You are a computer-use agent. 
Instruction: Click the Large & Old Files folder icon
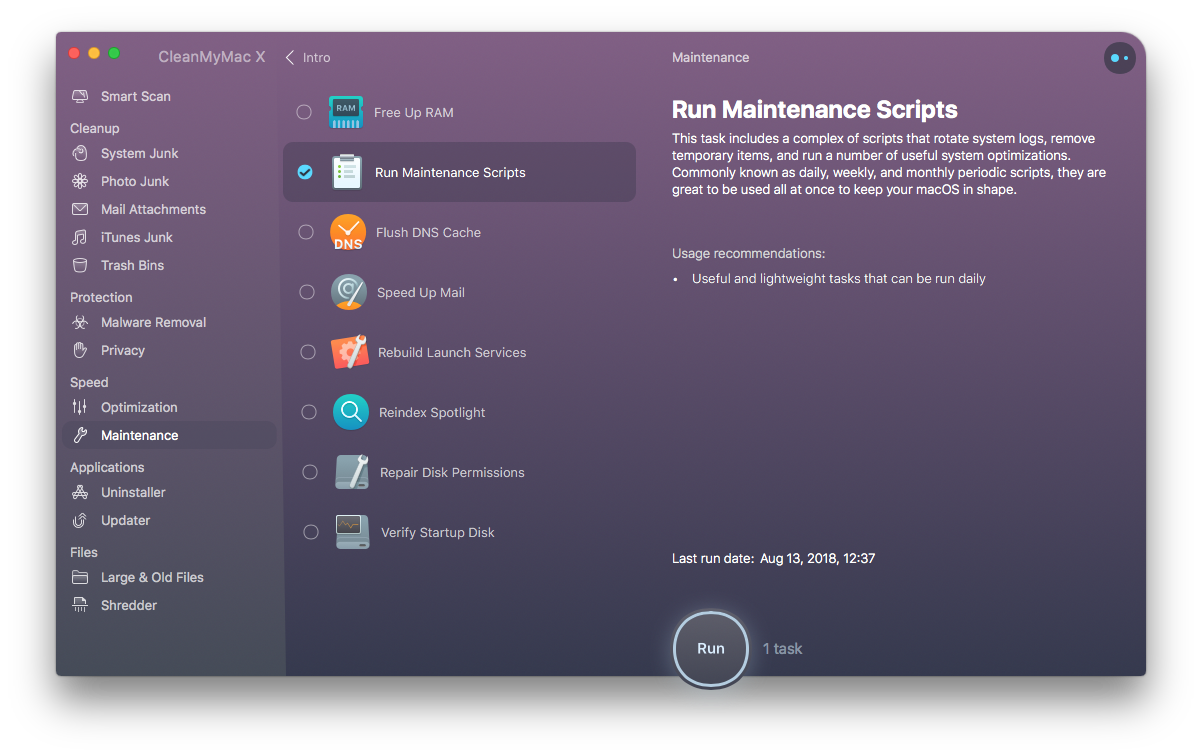tap(80, 577)
